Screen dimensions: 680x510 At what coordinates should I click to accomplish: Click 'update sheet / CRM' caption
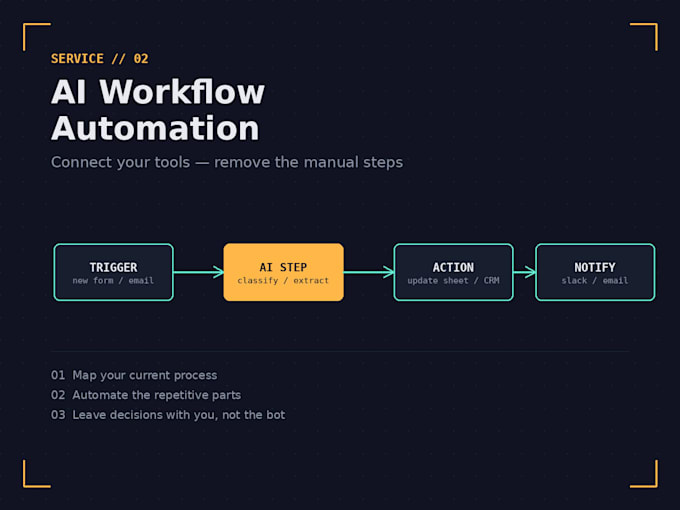tap(453, 281)
